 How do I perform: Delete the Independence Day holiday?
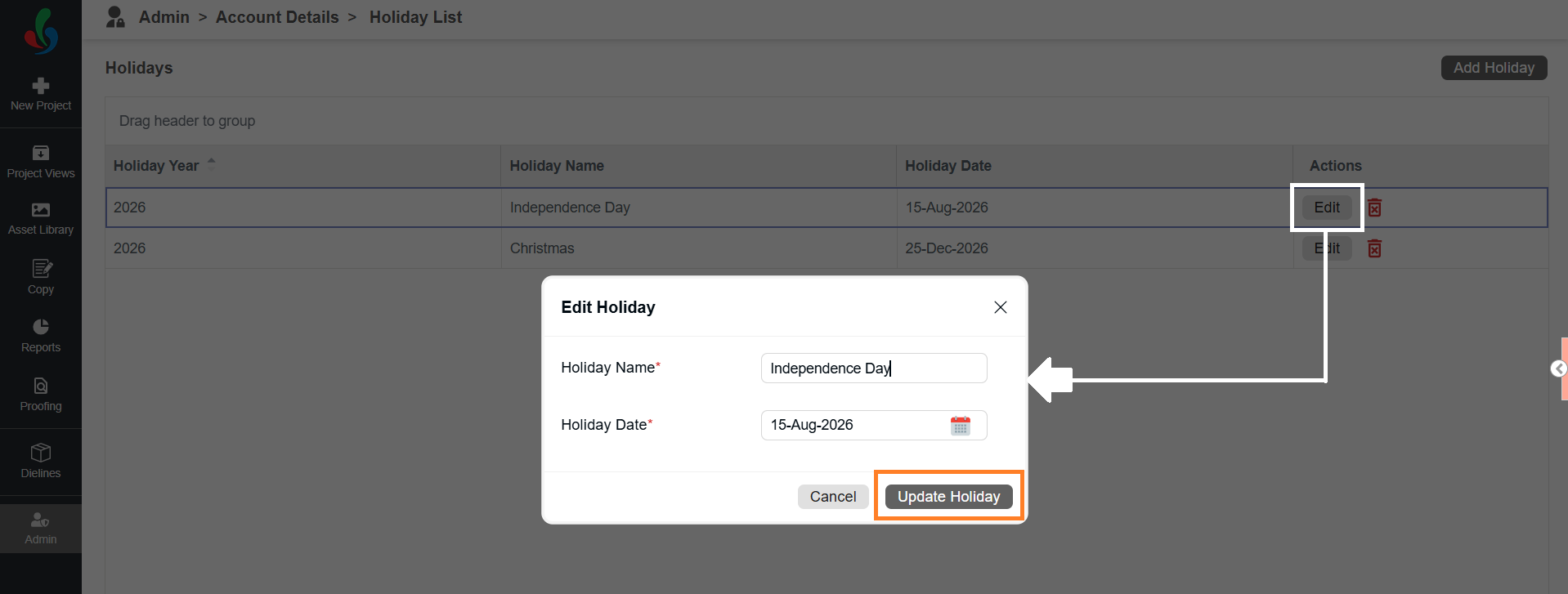pyautogui.click(x=1374, y=208)
